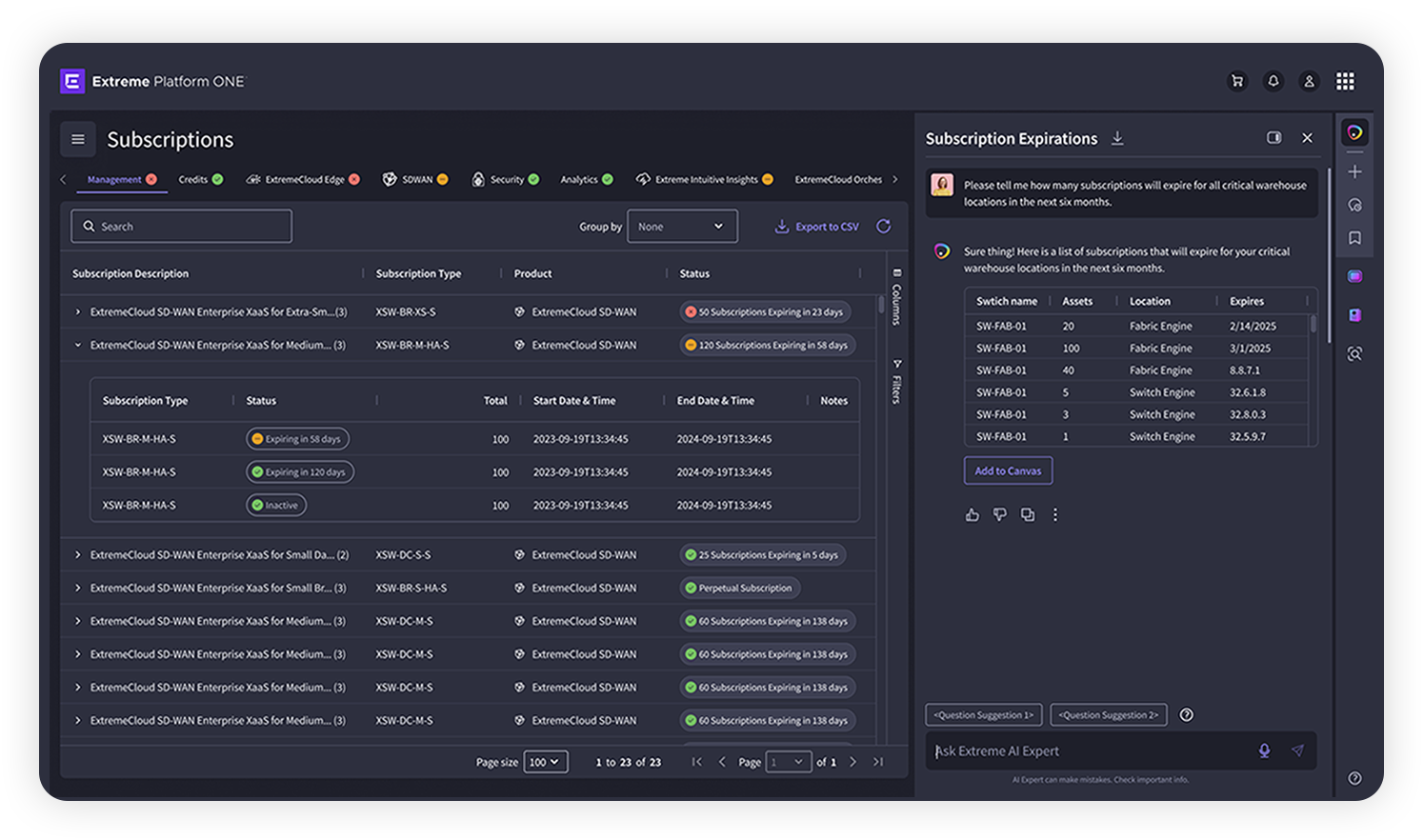Image resolution: width=1424 pixels, height=840 pixels.
Task: Open the Columns side panel
Action: click(896, 297)
